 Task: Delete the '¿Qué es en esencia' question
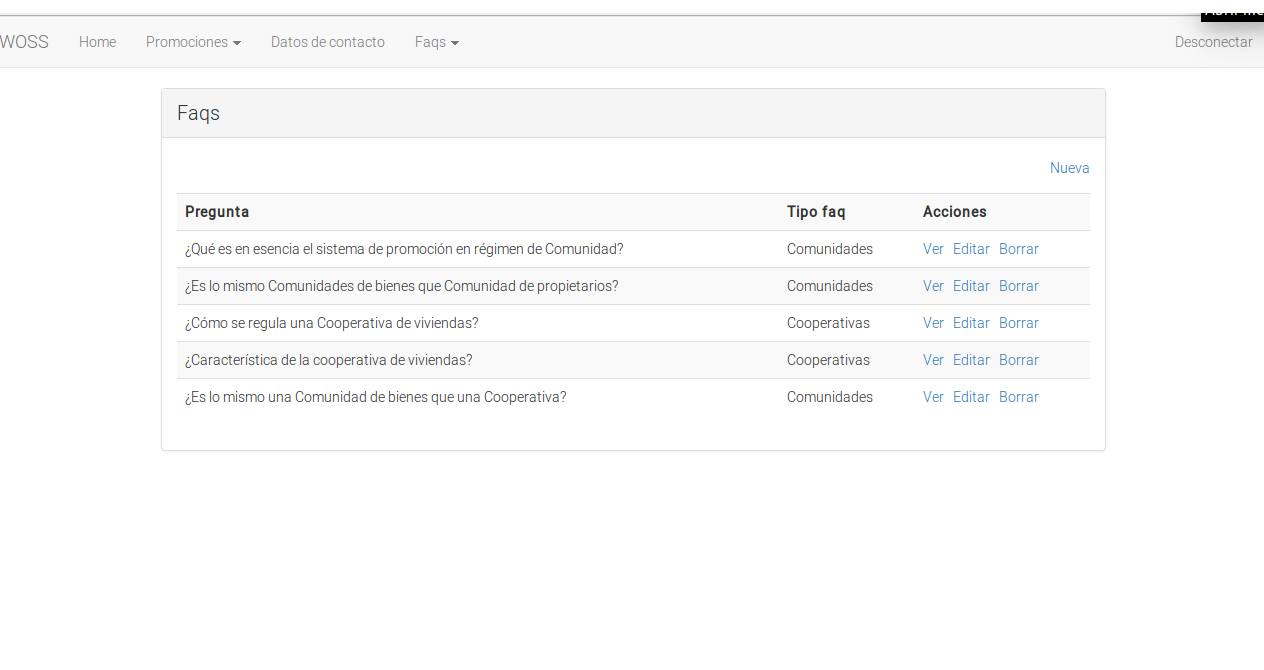click(x=1018, y=249)
